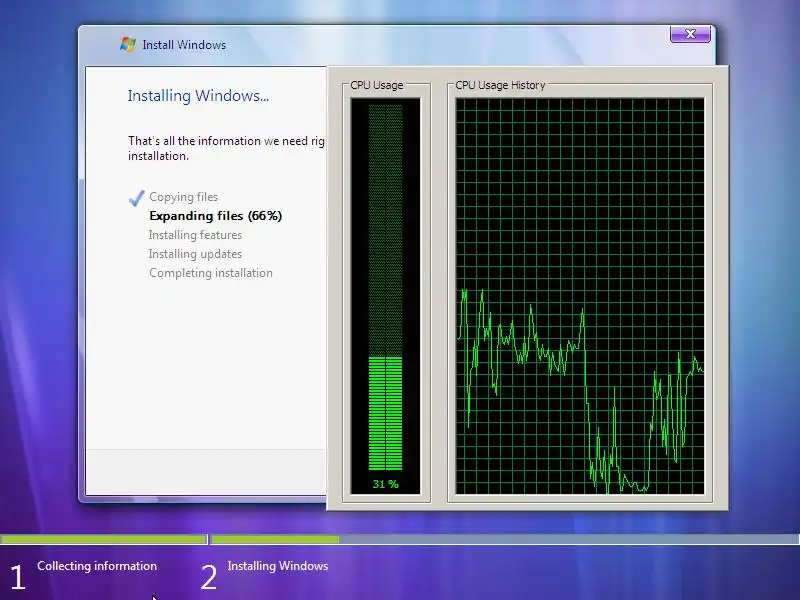This screenshot has height=600, width=800.
Task: Close the Install Windows dialog
Action: [x=690, y=34]
